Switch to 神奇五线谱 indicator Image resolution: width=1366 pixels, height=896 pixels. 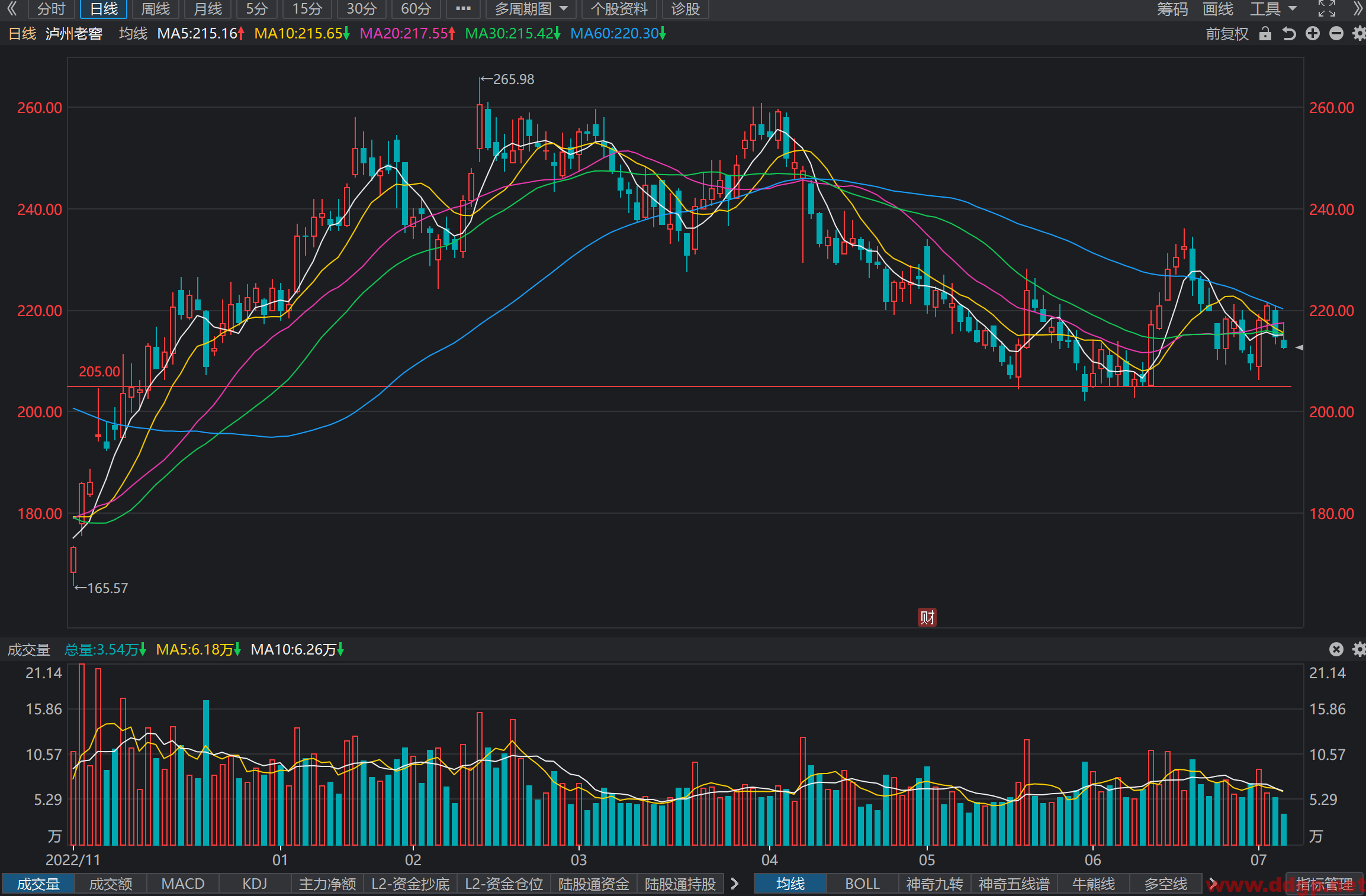click(1014, 884)
